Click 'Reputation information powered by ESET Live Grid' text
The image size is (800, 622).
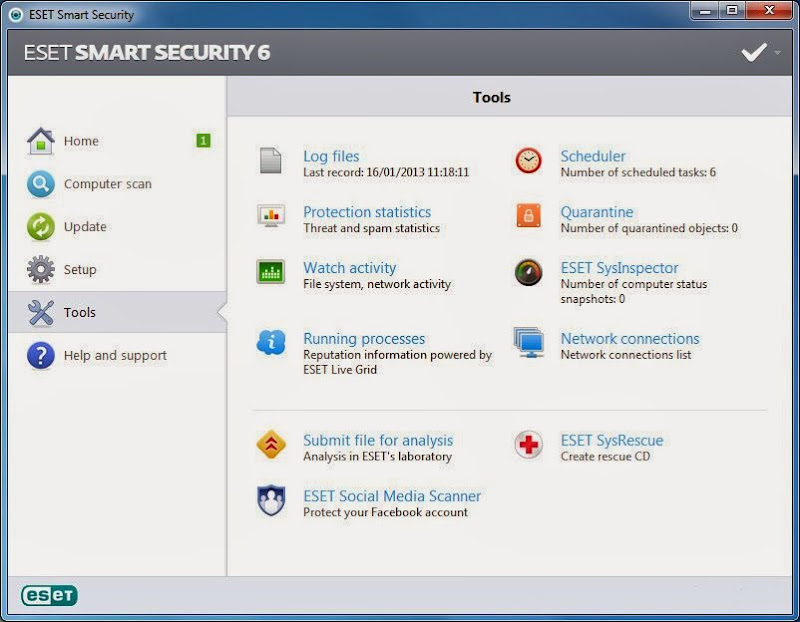click(397, 362)
